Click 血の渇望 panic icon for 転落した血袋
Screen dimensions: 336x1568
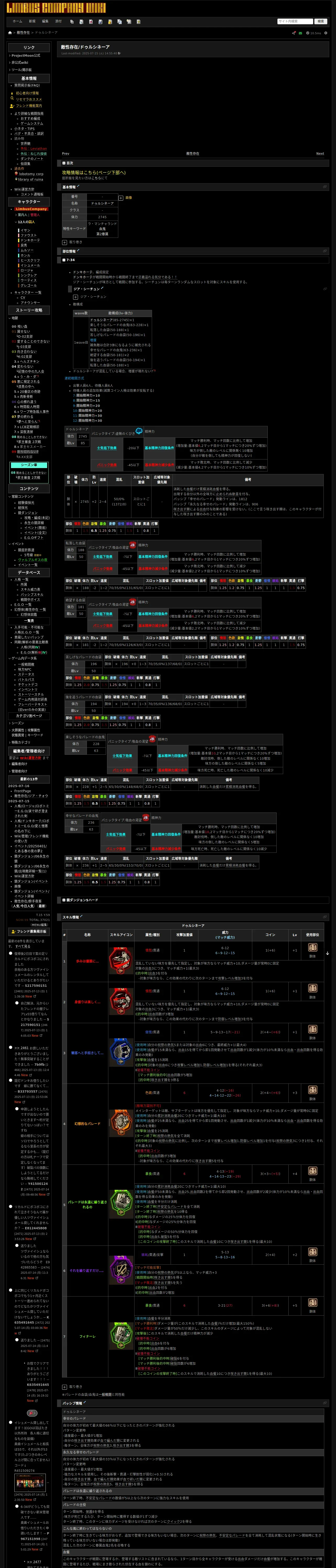click(x=132, y=545)
